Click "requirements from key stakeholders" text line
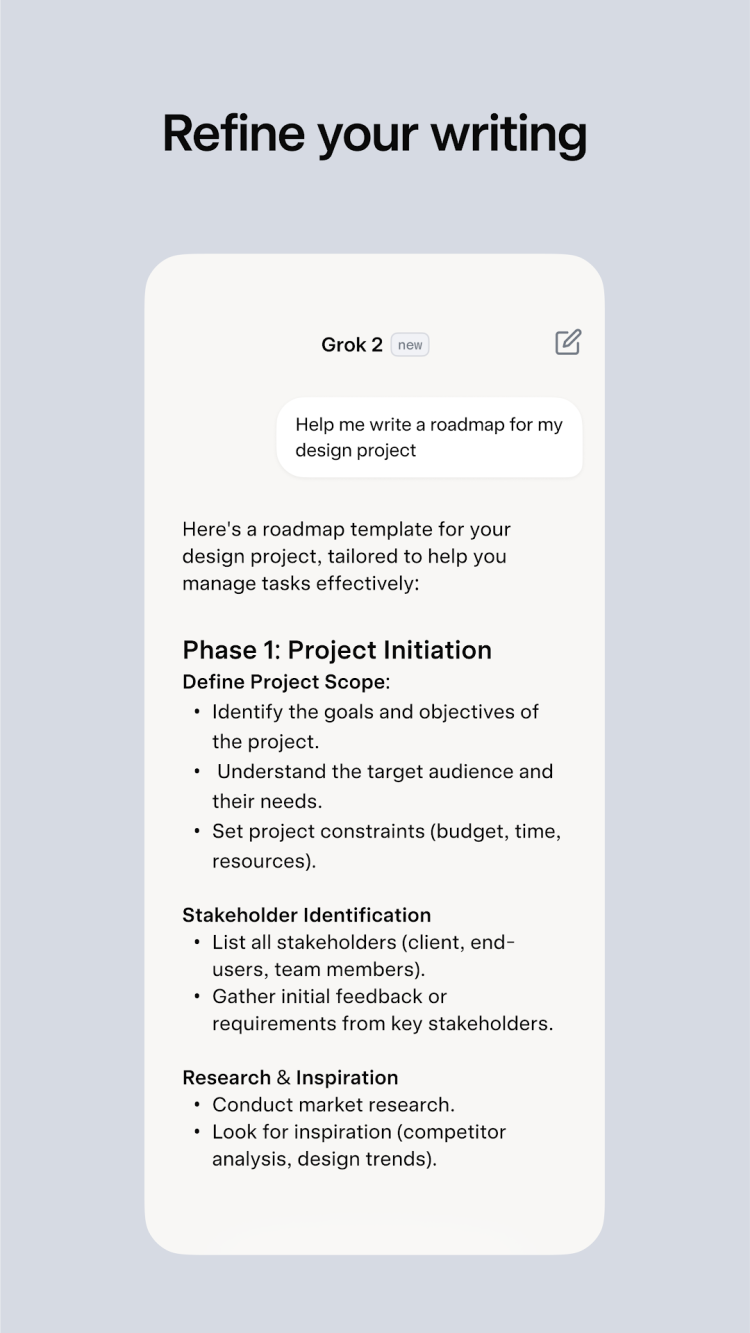The height and width of the screenshot is (1333, 750). click(x=382, y=1024)
